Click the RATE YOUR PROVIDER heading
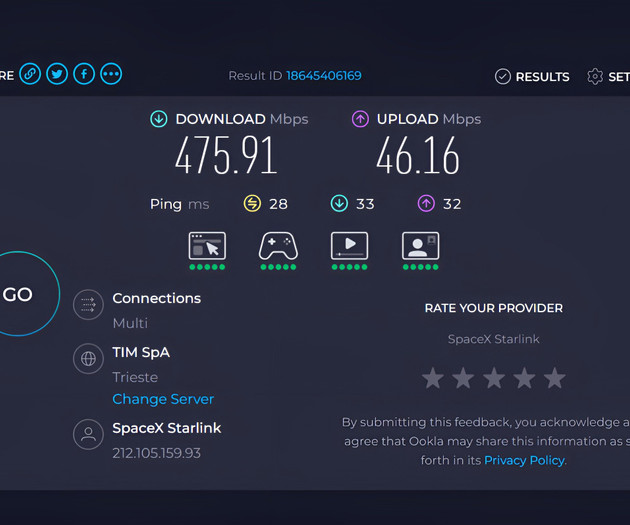The height and width of the screenshot is (525, 630). (494, 308)
